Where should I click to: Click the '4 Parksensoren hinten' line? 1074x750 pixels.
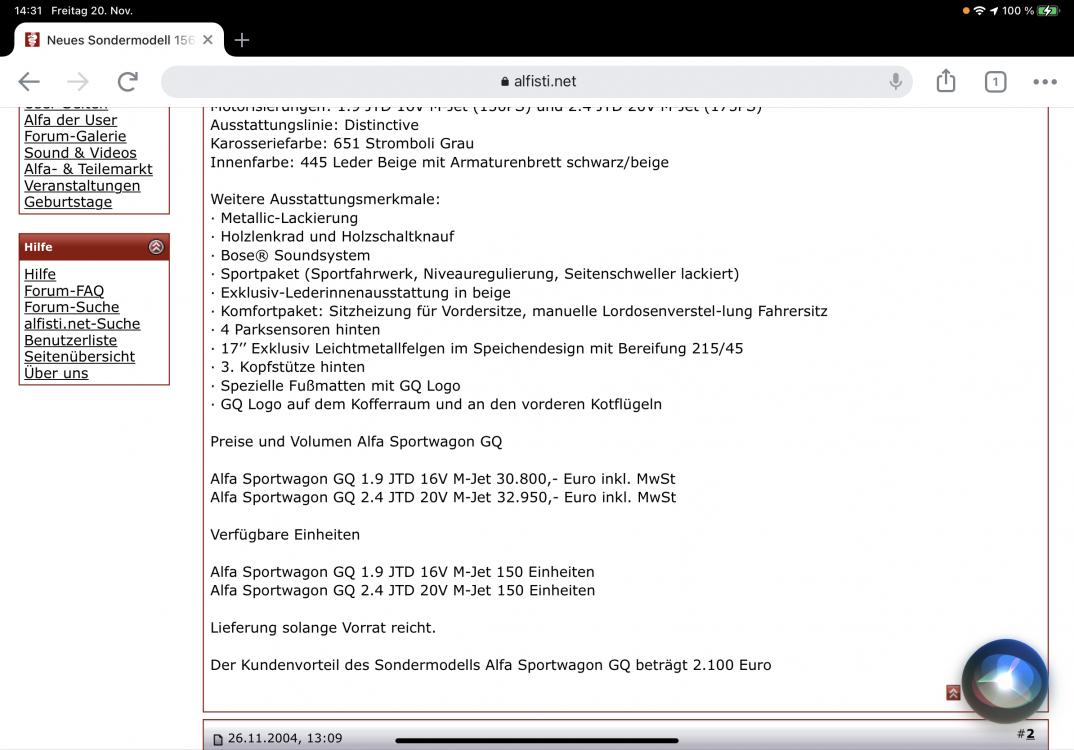[x=300, y=329]
